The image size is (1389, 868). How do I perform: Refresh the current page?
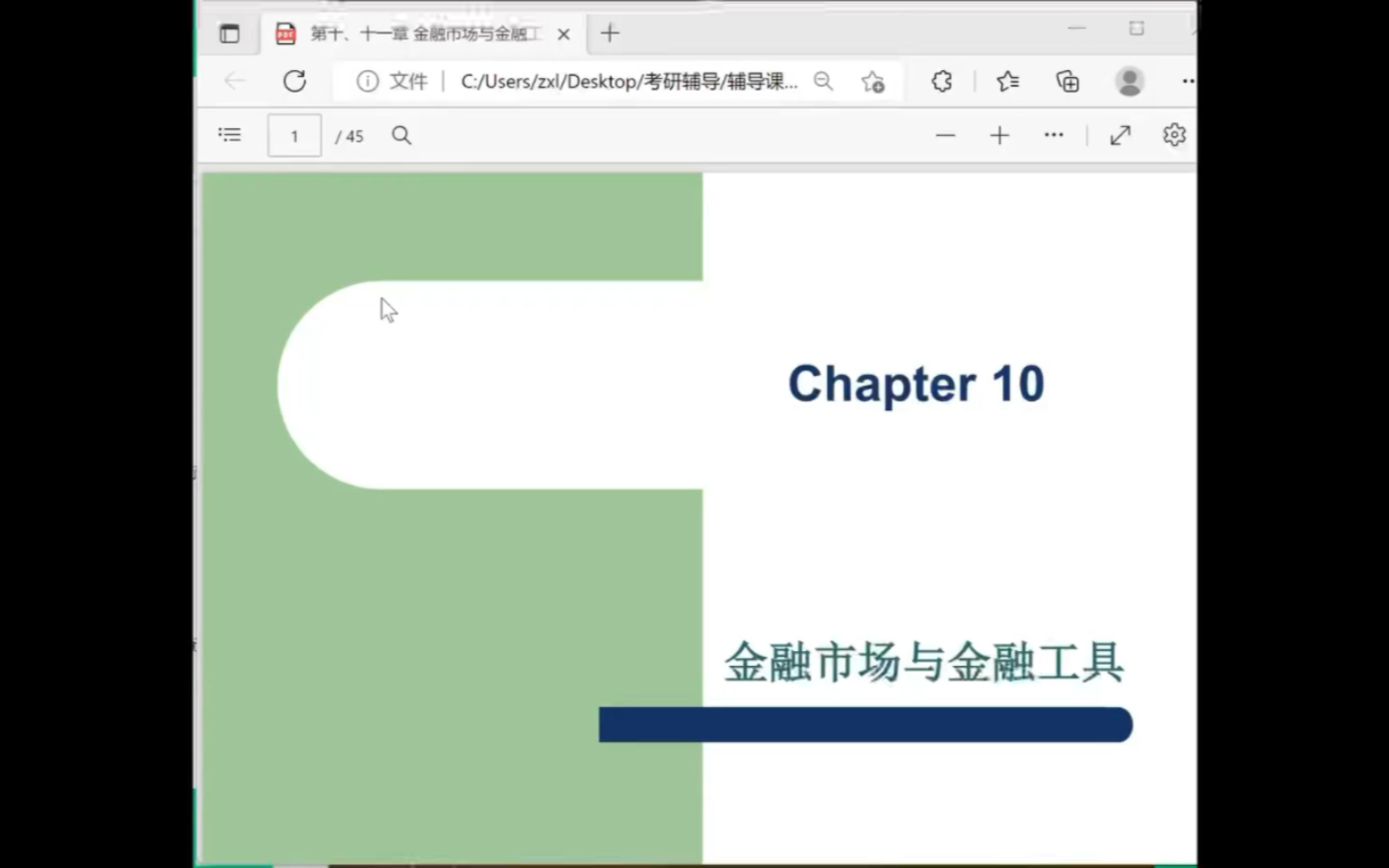(294, 81)
